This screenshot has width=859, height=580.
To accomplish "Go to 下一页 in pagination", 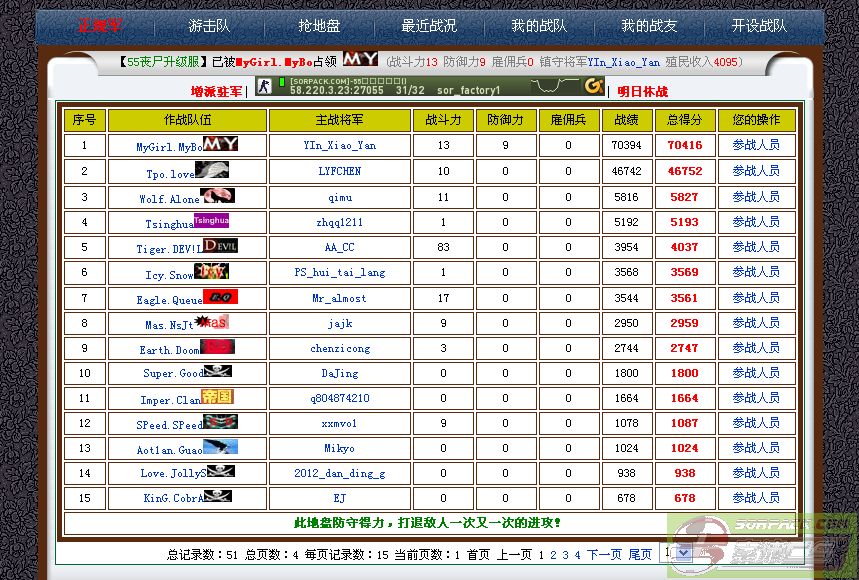I will pos(604,555).
